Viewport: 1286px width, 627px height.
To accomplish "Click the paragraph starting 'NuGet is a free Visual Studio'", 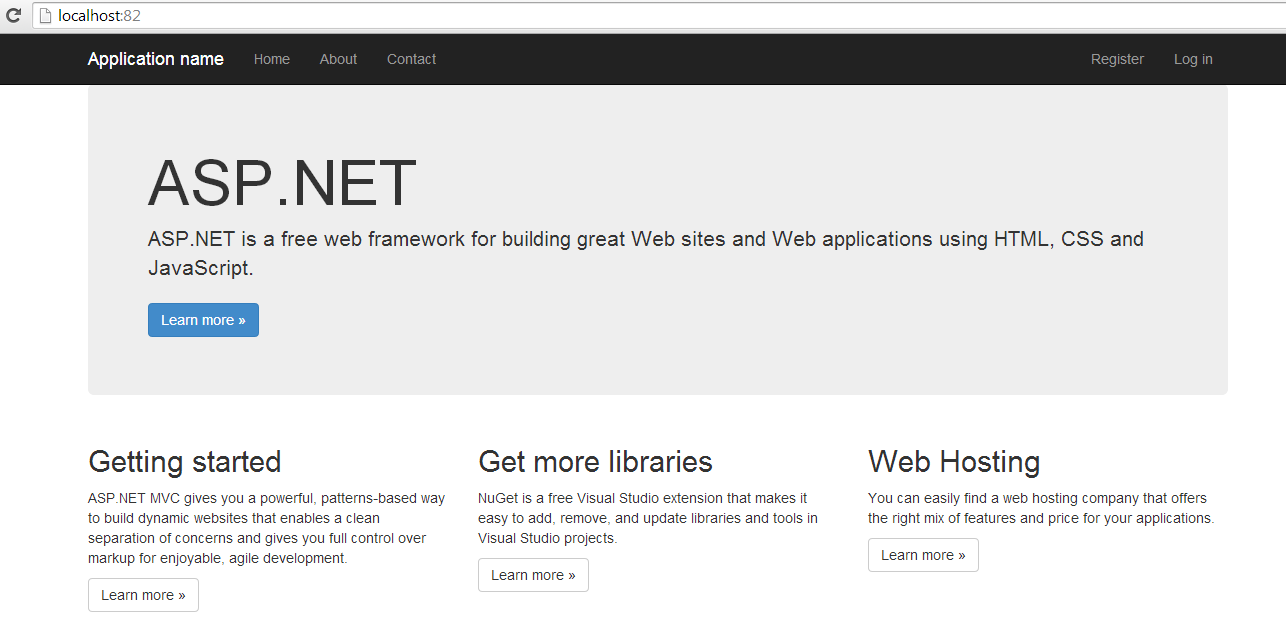I will coord(648,518).
